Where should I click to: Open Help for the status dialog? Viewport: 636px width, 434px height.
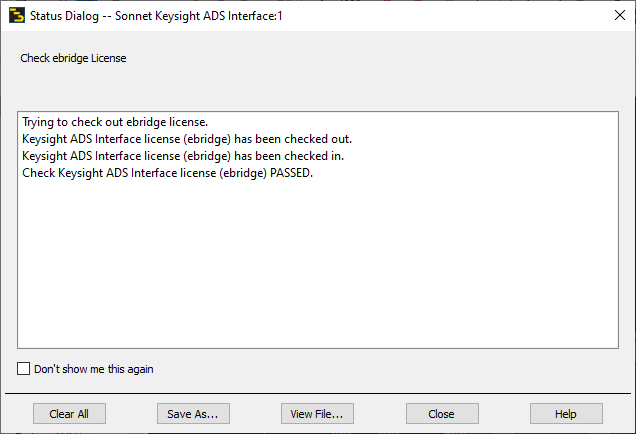pos(566,414)
